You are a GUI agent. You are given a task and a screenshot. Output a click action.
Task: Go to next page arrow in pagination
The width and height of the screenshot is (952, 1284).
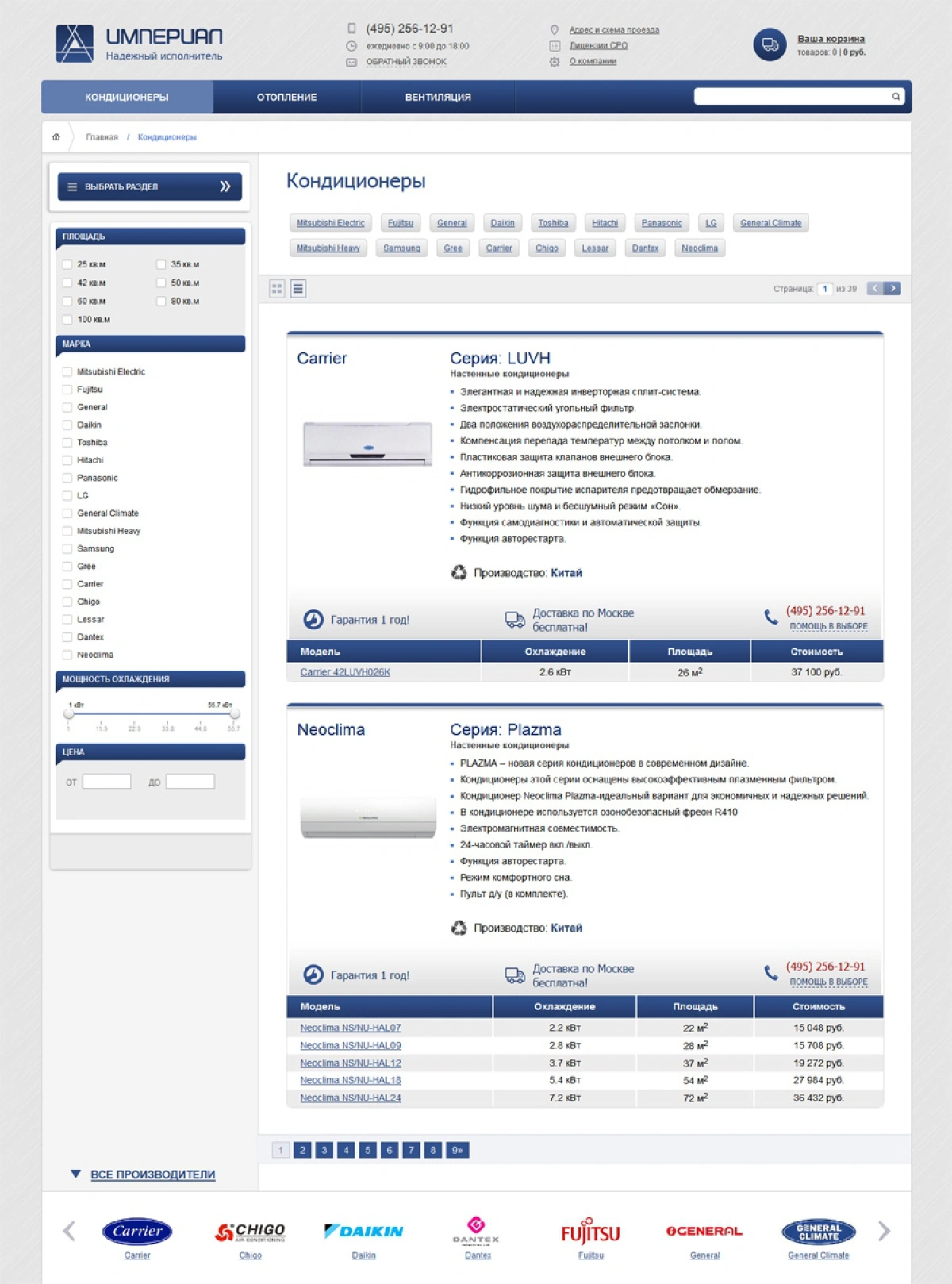(893, 289)
